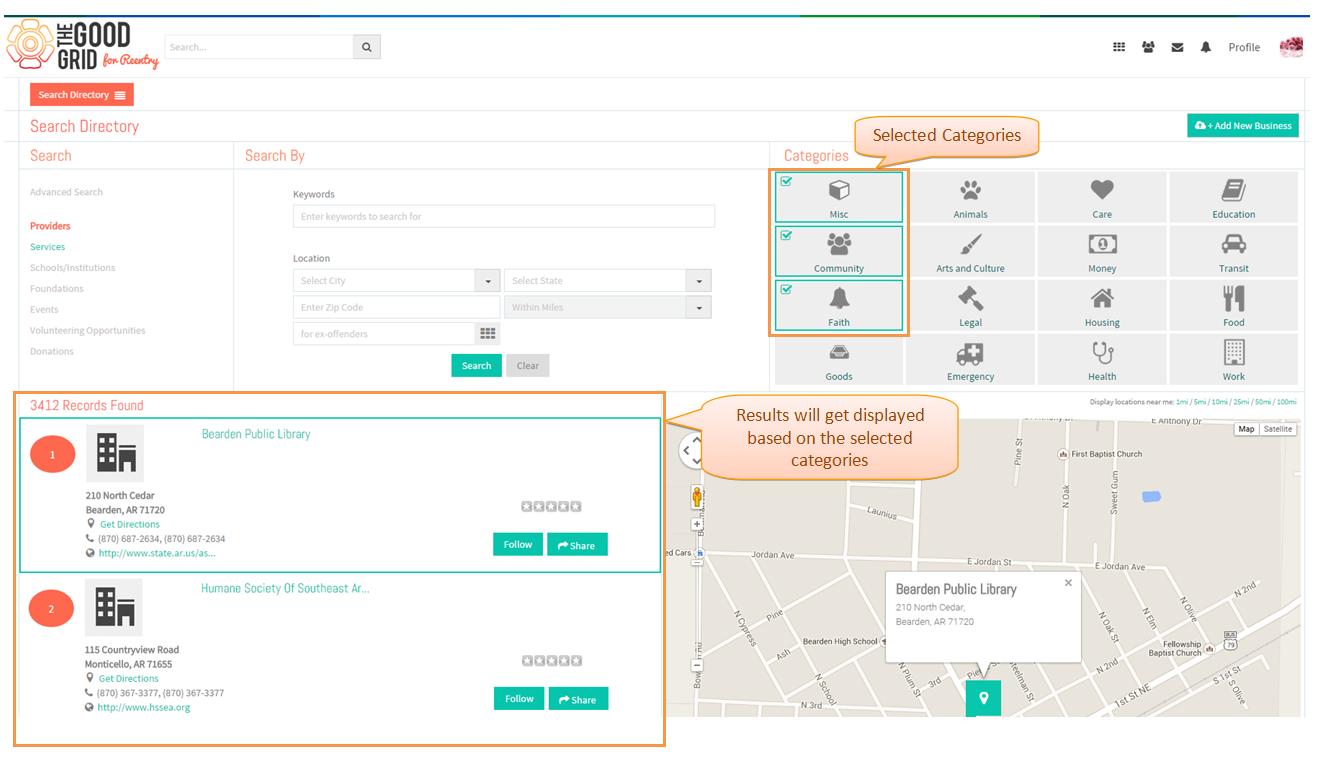Uncheck the Community category checkbox

(786, 236)
